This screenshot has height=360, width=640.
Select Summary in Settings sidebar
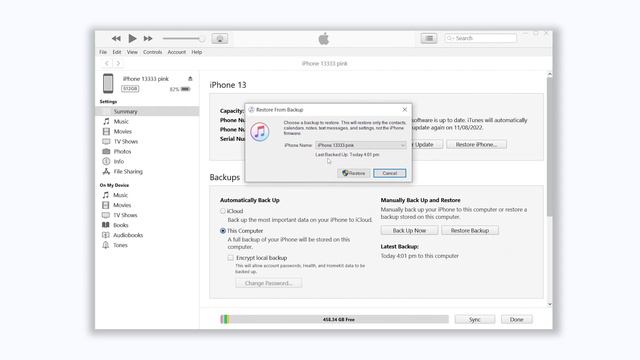click(x=147, y=111)
